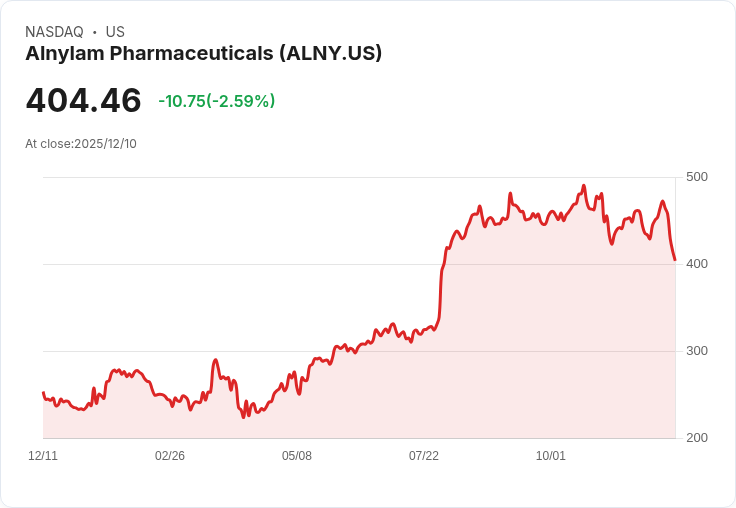Click the current price 404.46
The width and height of the screenshot is (736, 508).
tap(83, 100)
